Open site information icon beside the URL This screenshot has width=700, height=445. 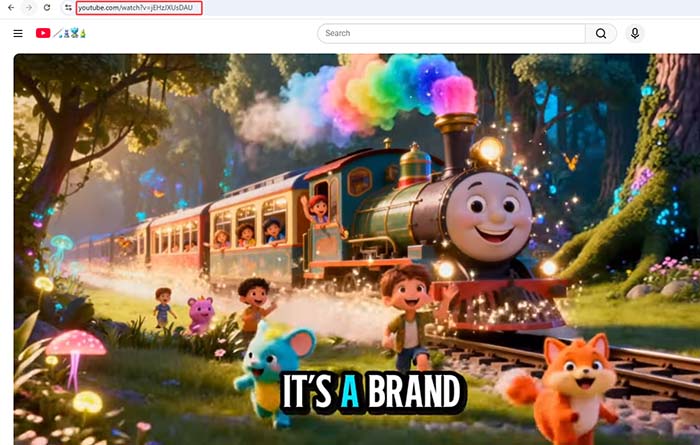pyautogui.click(x=68, y=8)
